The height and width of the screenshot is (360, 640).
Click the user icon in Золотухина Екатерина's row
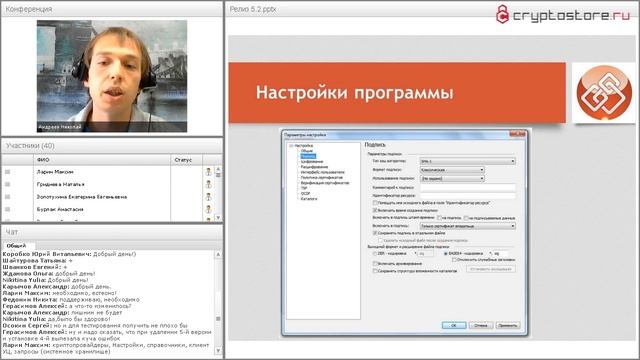click(208, 197)
